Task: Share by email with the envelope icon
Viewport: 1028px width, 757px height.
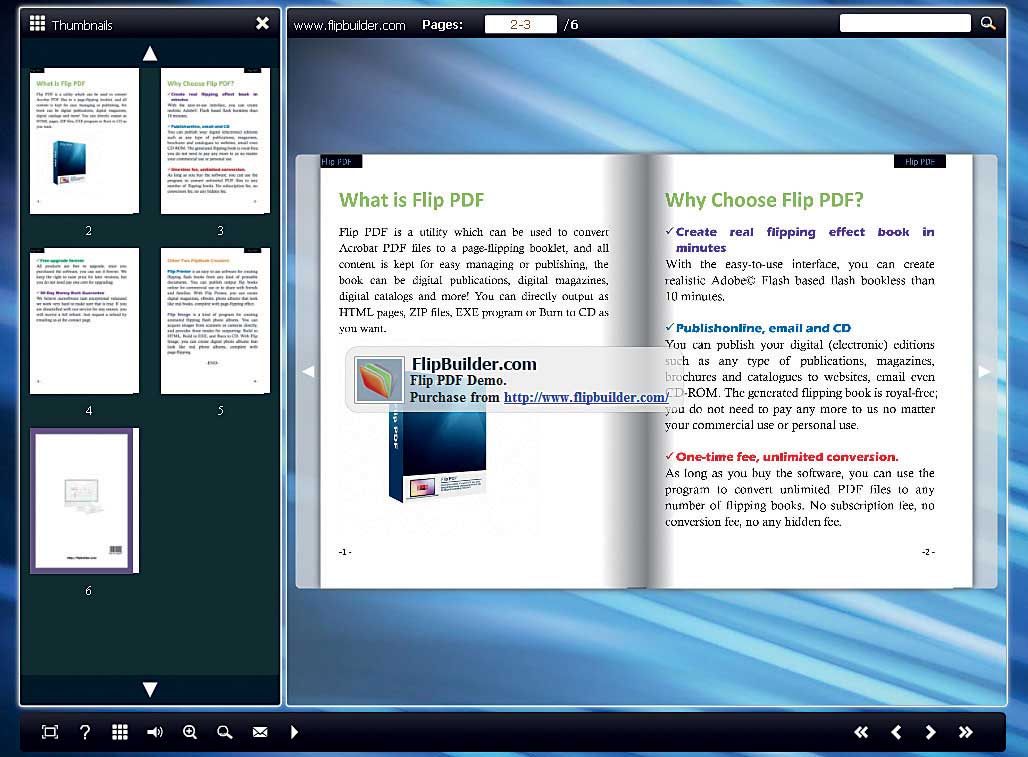Action: (260, 732)
